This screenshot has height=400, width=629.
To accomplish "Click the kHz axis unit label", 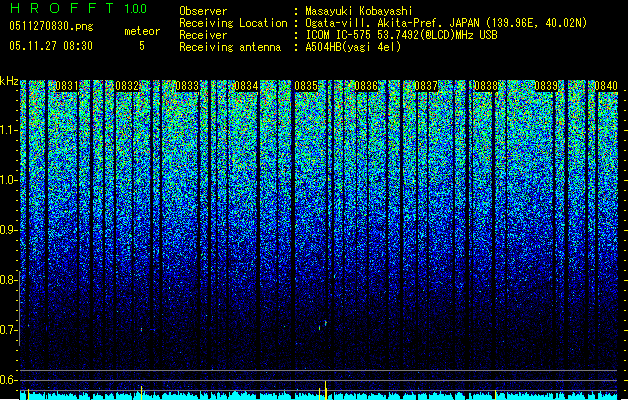I will tap(9, 81).
